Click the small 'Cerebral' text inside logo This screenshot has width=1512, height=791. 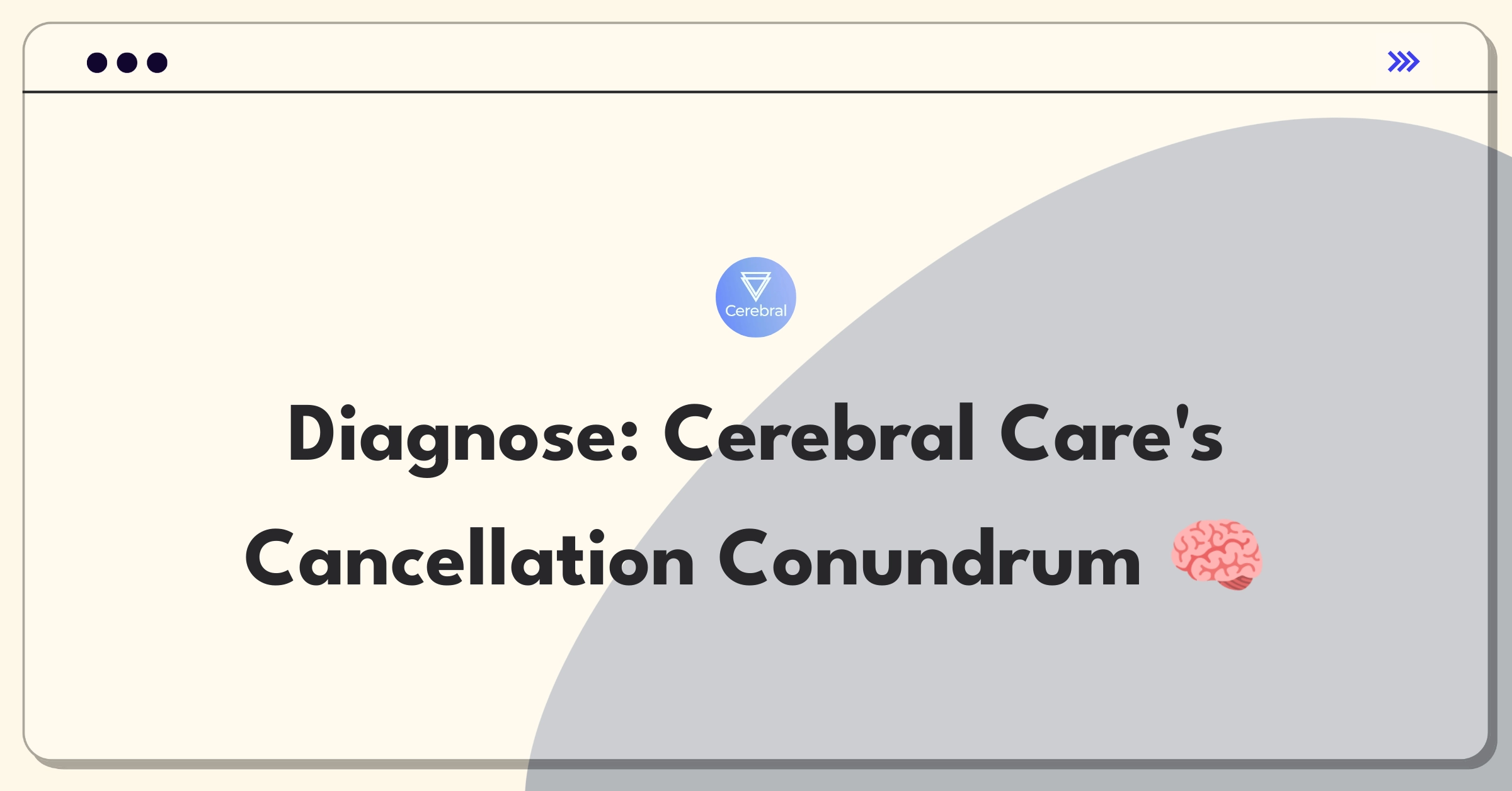[x=755, y=310]
